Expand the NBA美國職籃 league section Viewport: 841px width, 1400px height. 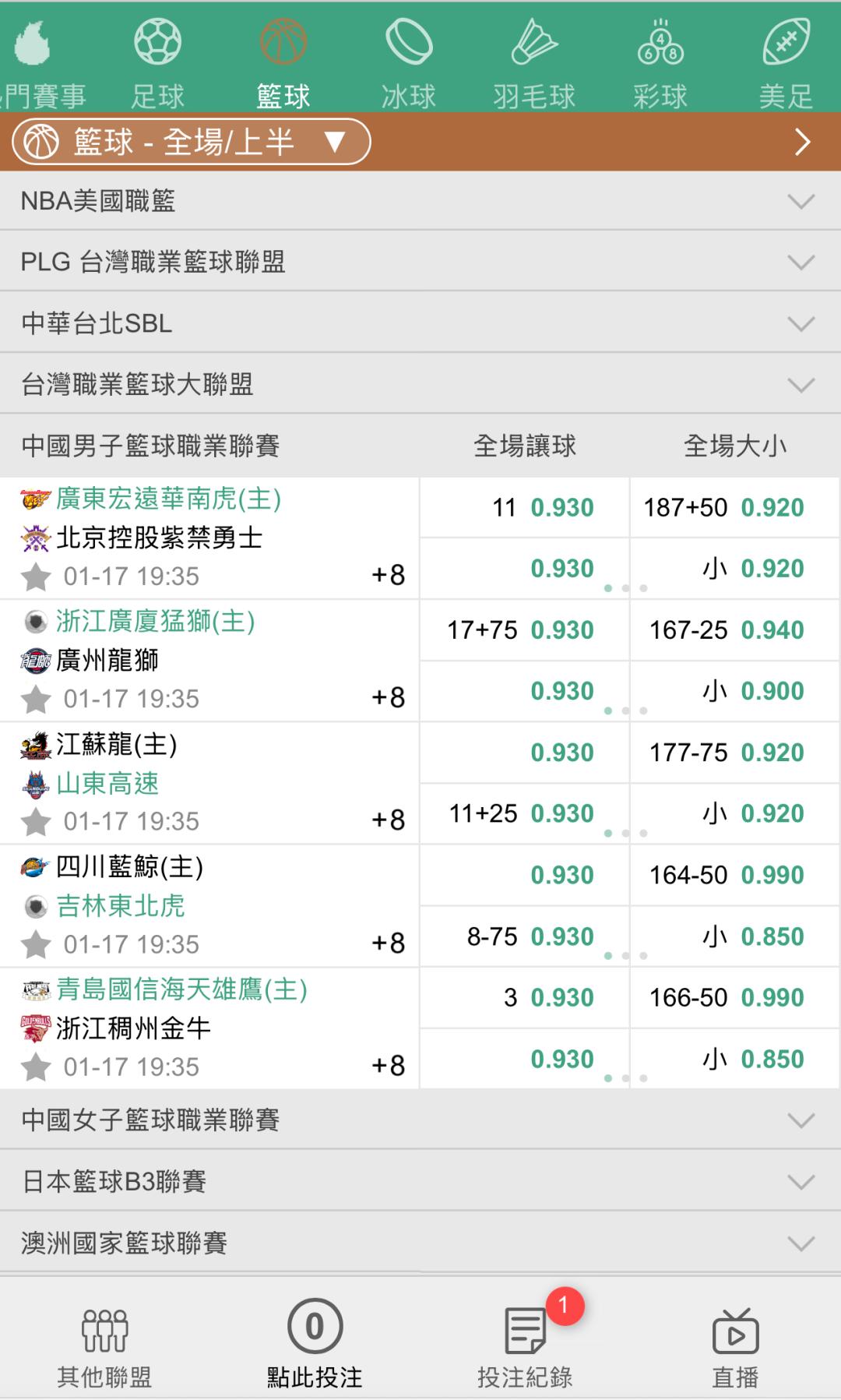pyautogui.click(x=420, y=201)
